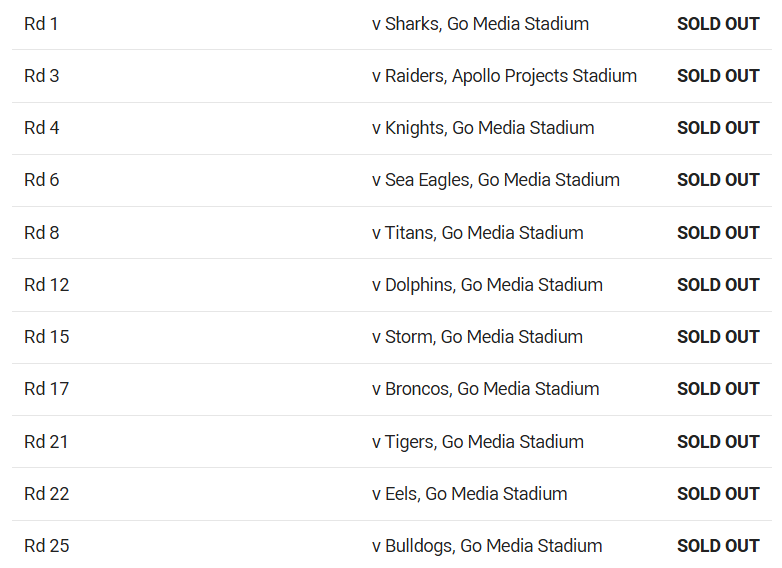Click SOLD OUT for the Eels match
Viewport: 782px width, 568px height.
(x=718, y=494)
